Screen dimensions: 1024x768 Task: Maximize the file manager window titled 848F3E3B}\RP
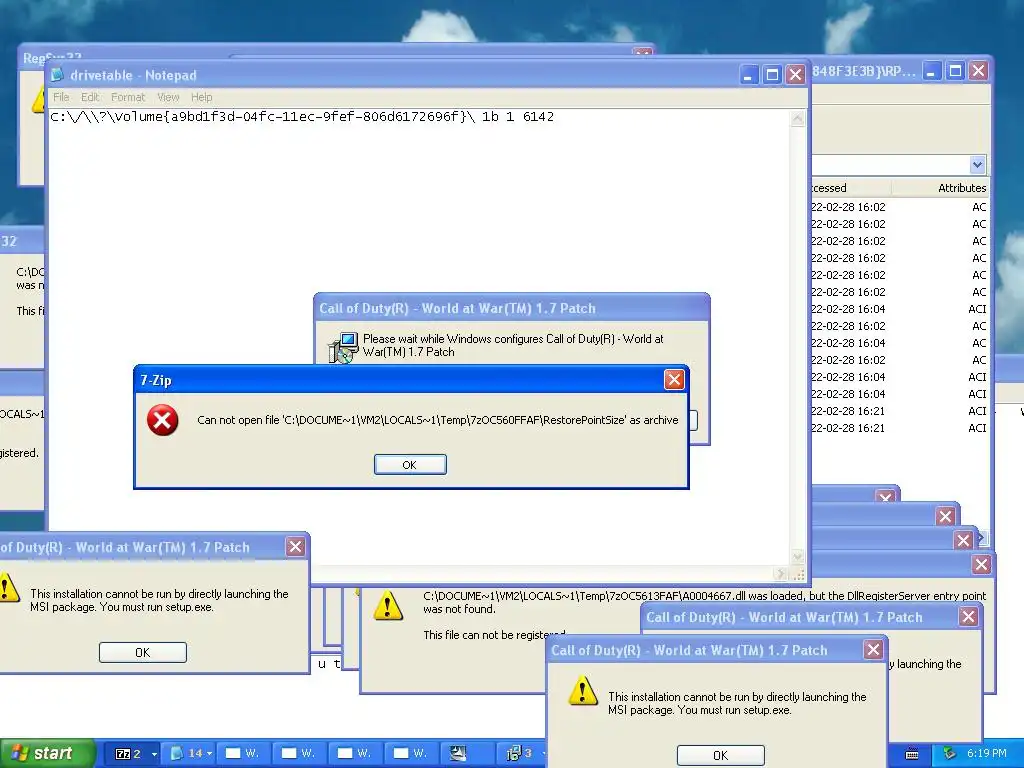tap(955, 71)
